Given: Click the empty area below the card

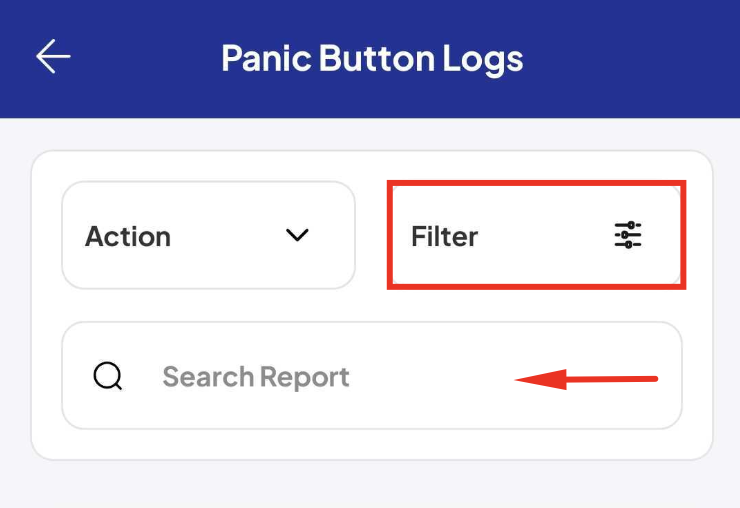Looking at the screenshot, I should click(370, 484).
